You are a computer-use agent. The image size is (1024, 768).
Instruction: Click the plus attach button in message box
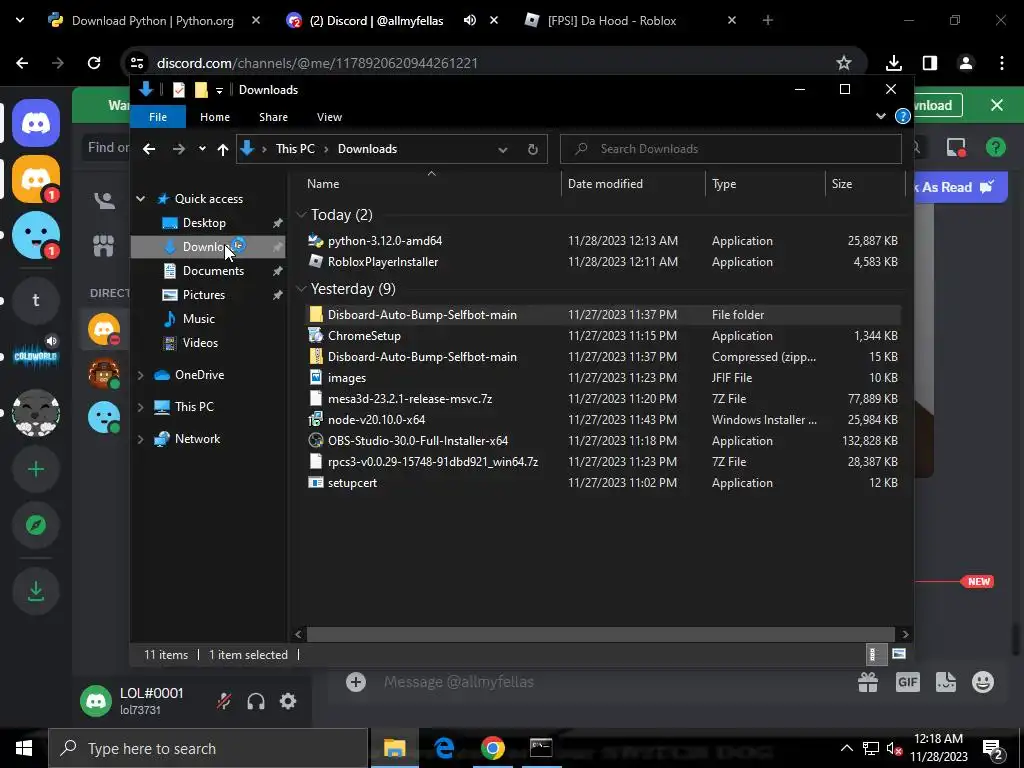356,682
